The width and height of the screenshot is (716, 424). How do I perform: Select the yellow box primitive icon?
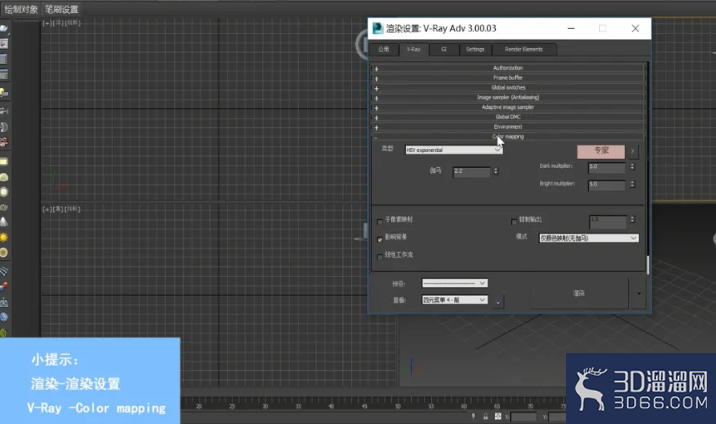pyautogui.click(x=4, y=162)
